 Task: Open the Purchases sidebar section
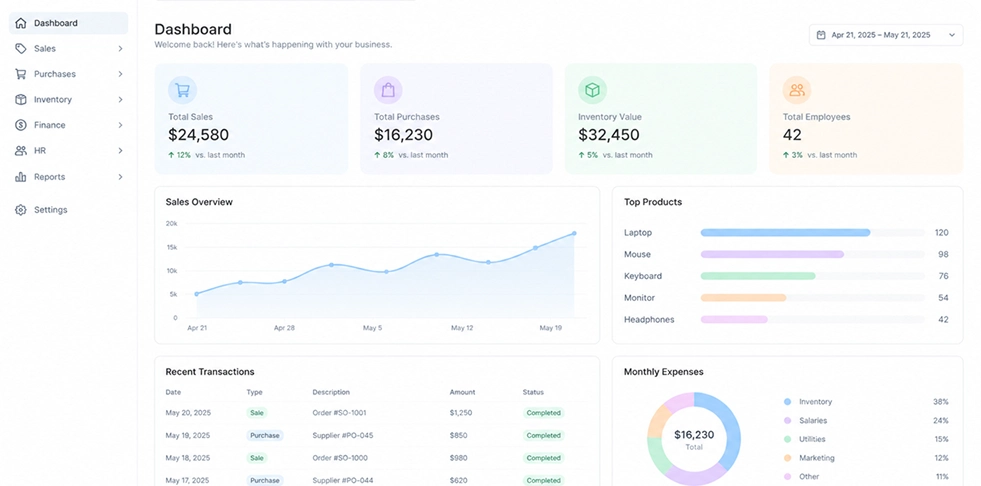68,74
